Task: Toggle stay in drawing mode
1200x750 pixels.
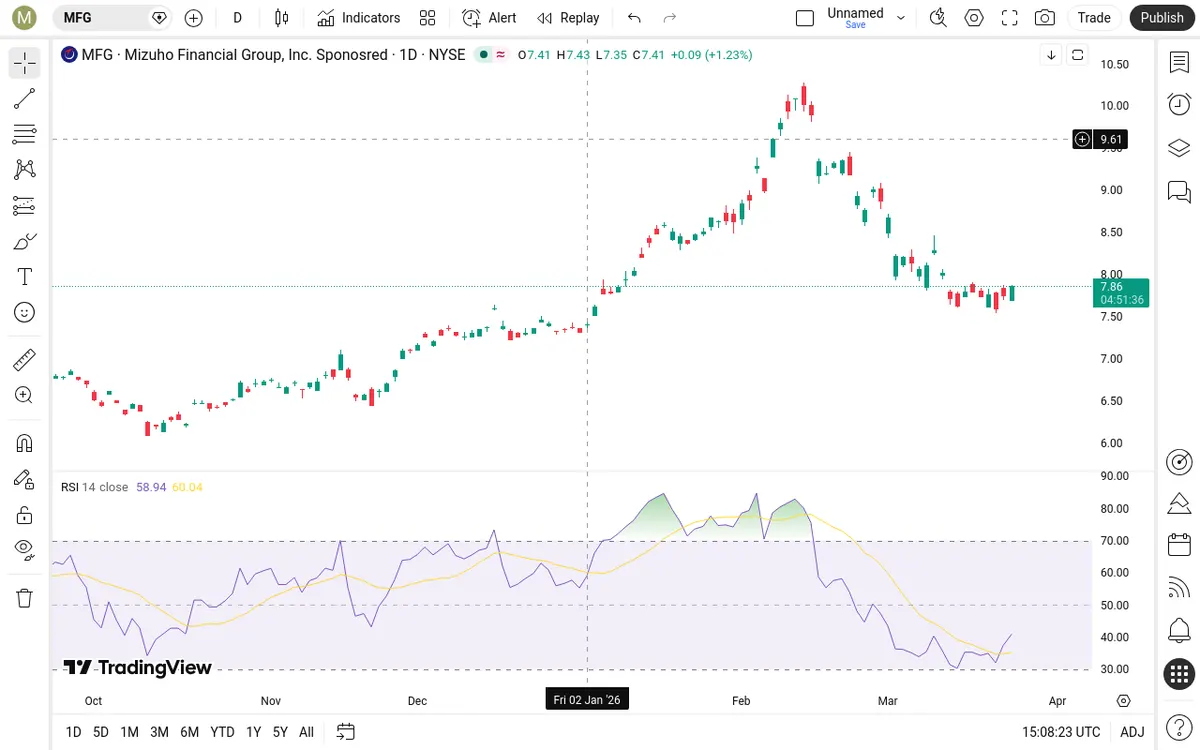Action: [25, 479]
